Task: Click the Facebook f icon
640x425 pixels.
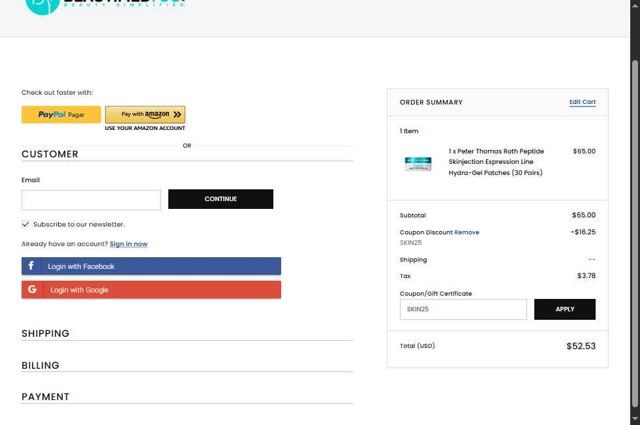Action: (x=31, y=266)
